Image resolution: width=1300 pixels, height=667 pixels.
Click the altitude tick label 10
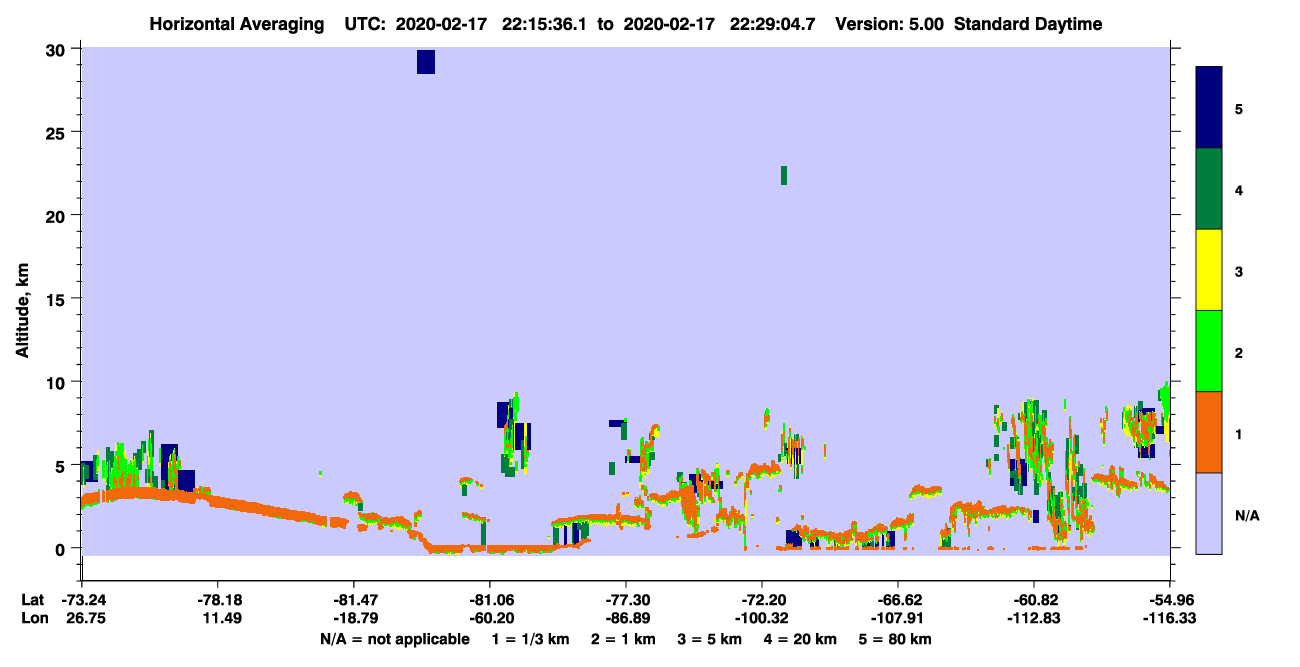pyautogui.click(x=58, y=382)
